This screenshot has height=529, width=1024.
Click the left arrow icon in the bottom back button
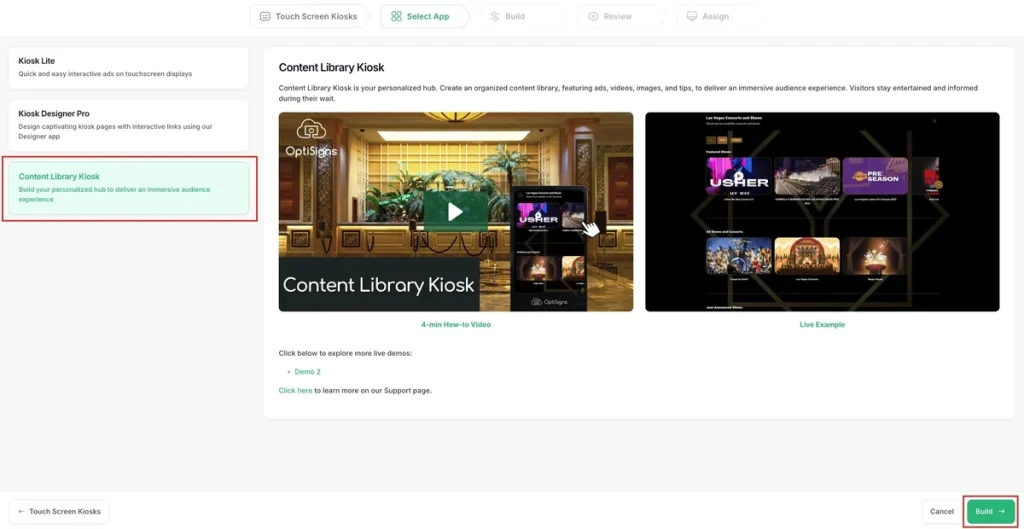(21, 511)
